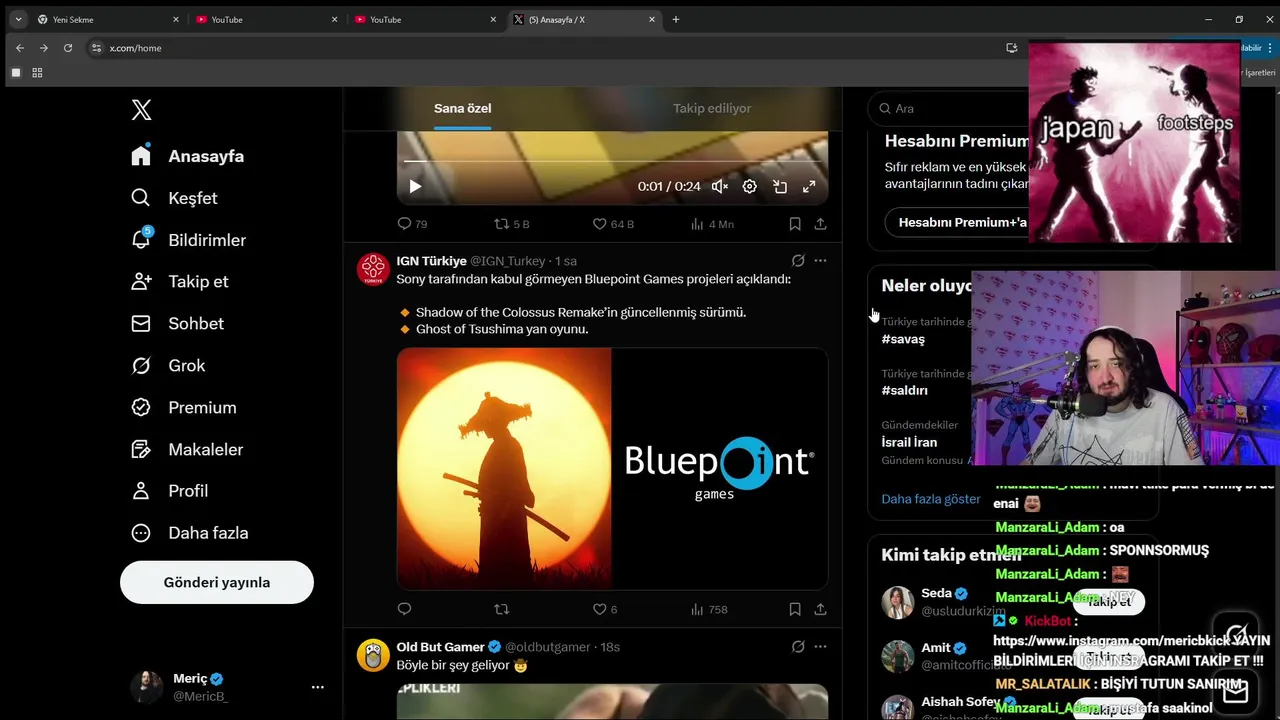Play the video in top post
This screenshot has width=1280, height=720.
tap(415, 186)
